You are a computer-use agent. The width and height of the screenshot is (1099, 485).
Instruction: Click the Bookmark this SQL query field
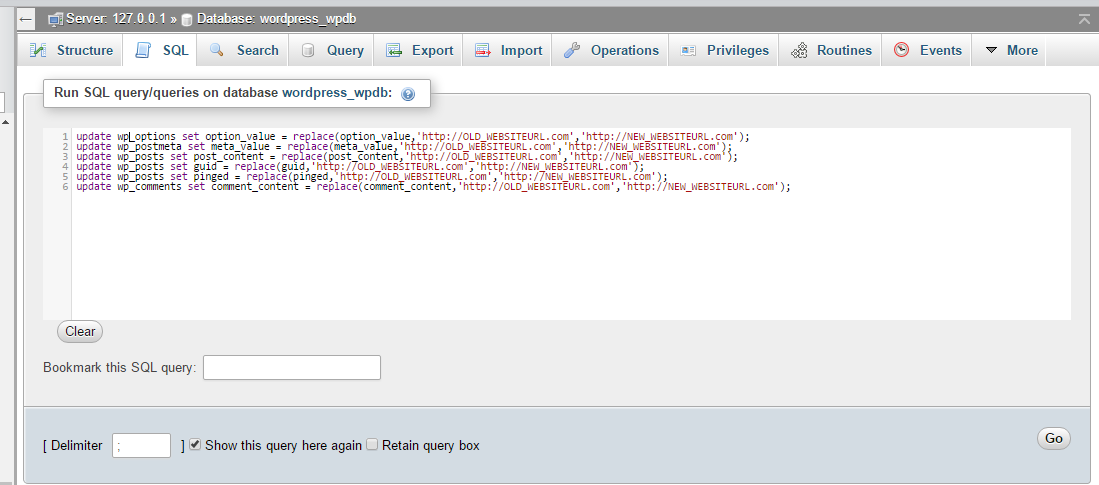292,367
